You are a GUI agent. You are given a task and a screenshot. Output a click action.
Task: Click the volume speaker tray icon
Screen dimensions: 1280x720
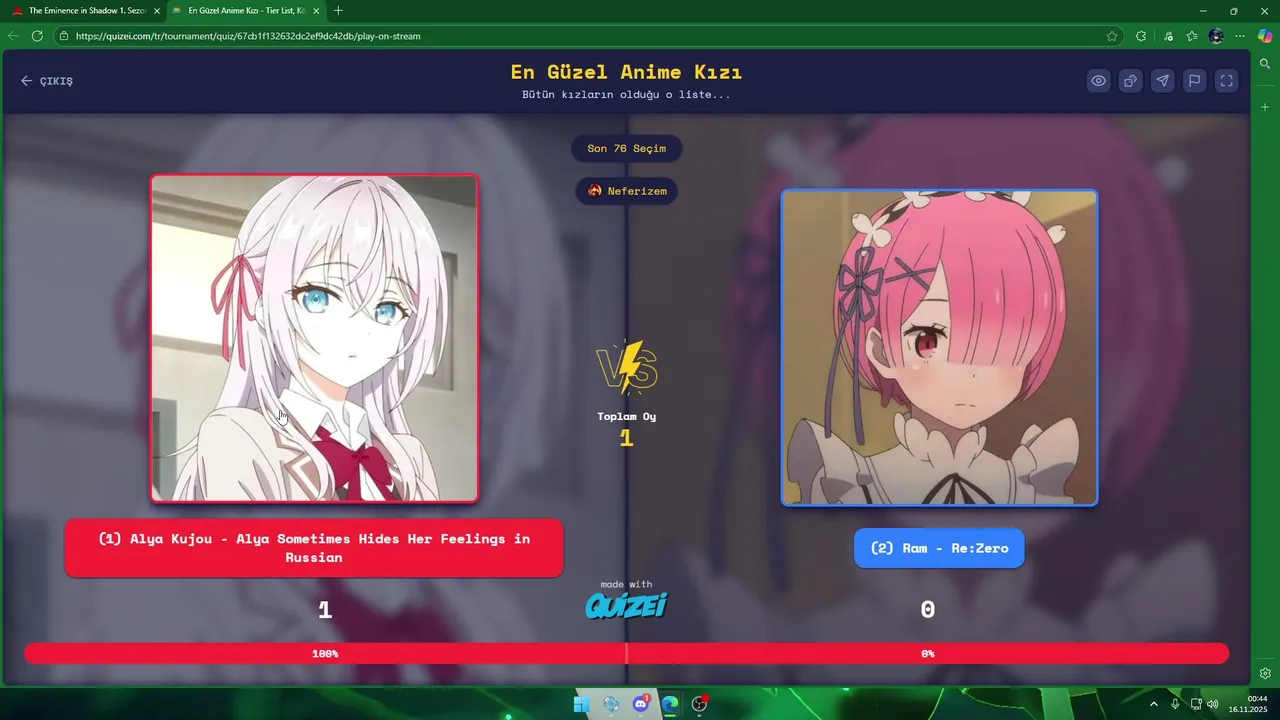[x=1212, y=704]
